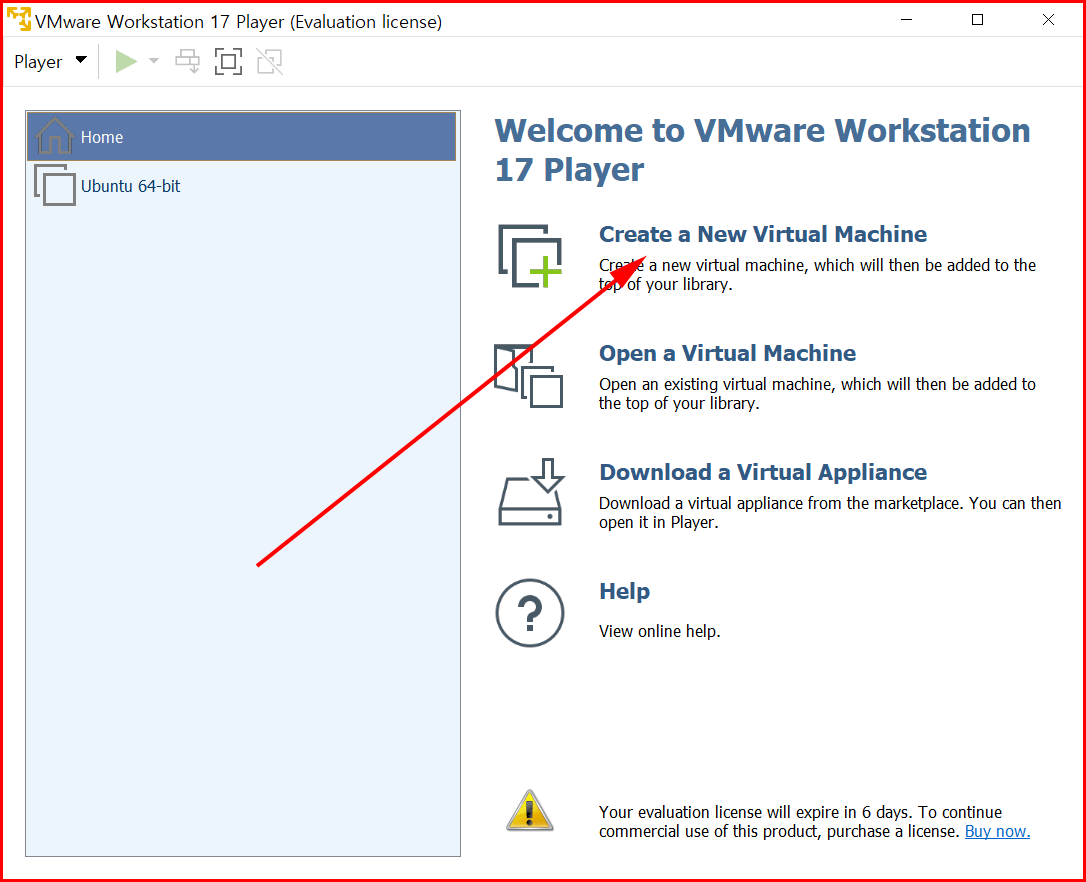Click Create a New Virtual Machine heading
The height and width of the screenshot is (882, 1086).
click(763, 234)
